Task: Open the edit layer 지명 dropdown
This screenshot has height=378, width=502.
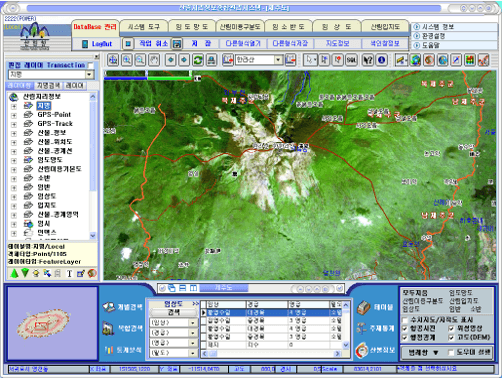Action: pyautogui.click(x=89, y=74)
